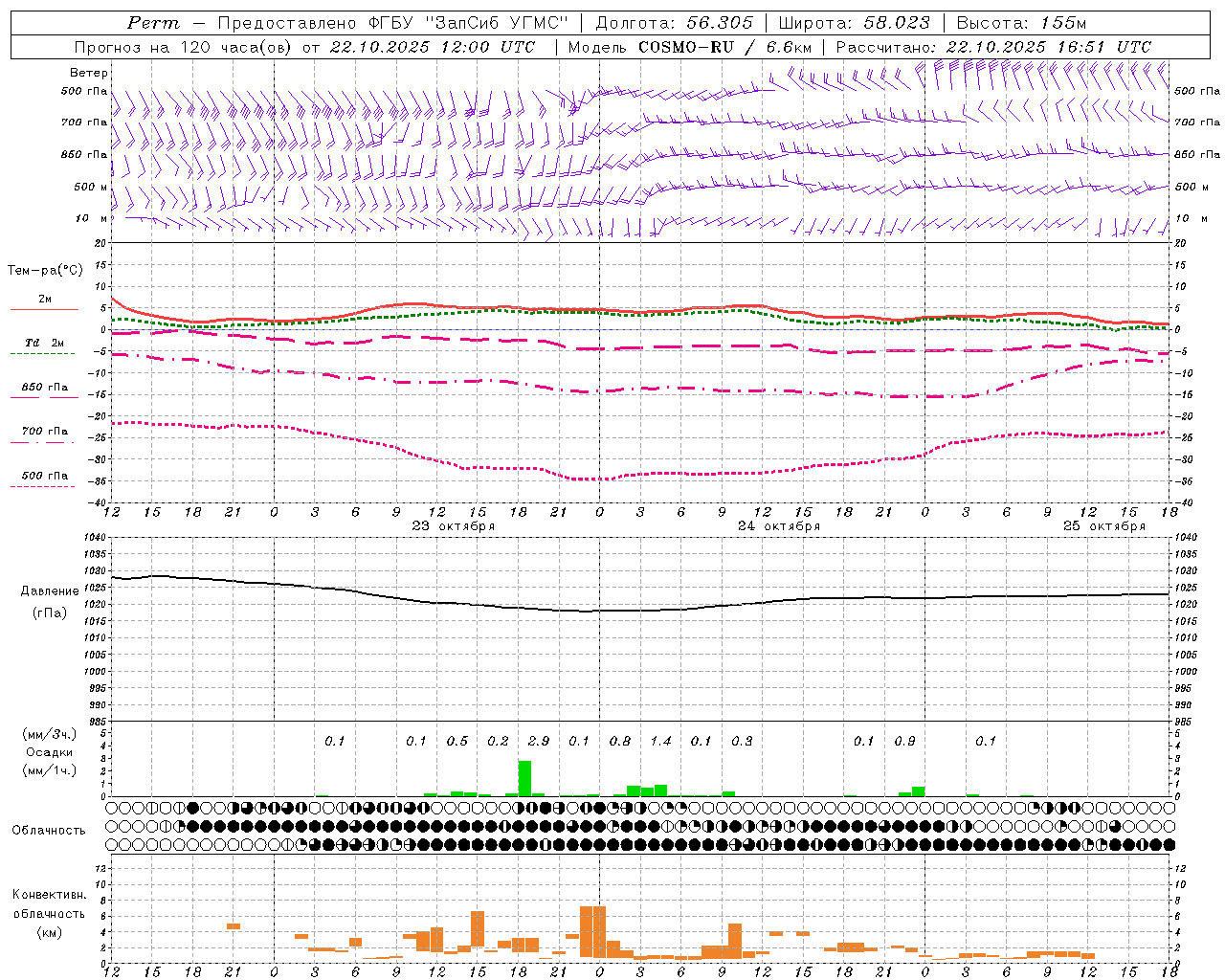Screen dimensions: 1225x980
Task: Click the "(гПа)" pressure unit label
Action: [x=49, y=613]
